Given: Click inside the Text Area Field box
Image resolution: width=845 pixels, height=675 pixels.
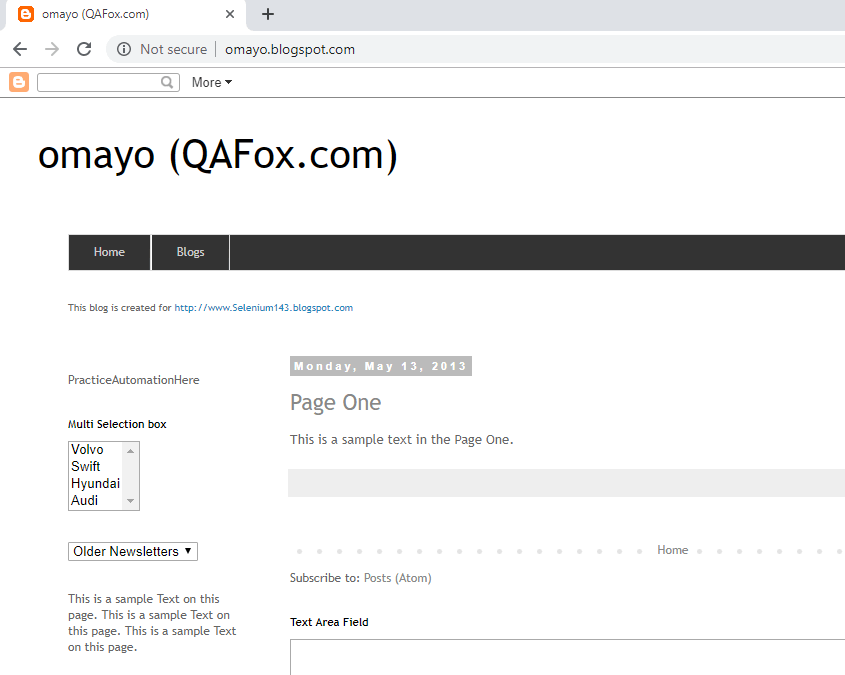Looking at the screenshot, I should point(567,657).
